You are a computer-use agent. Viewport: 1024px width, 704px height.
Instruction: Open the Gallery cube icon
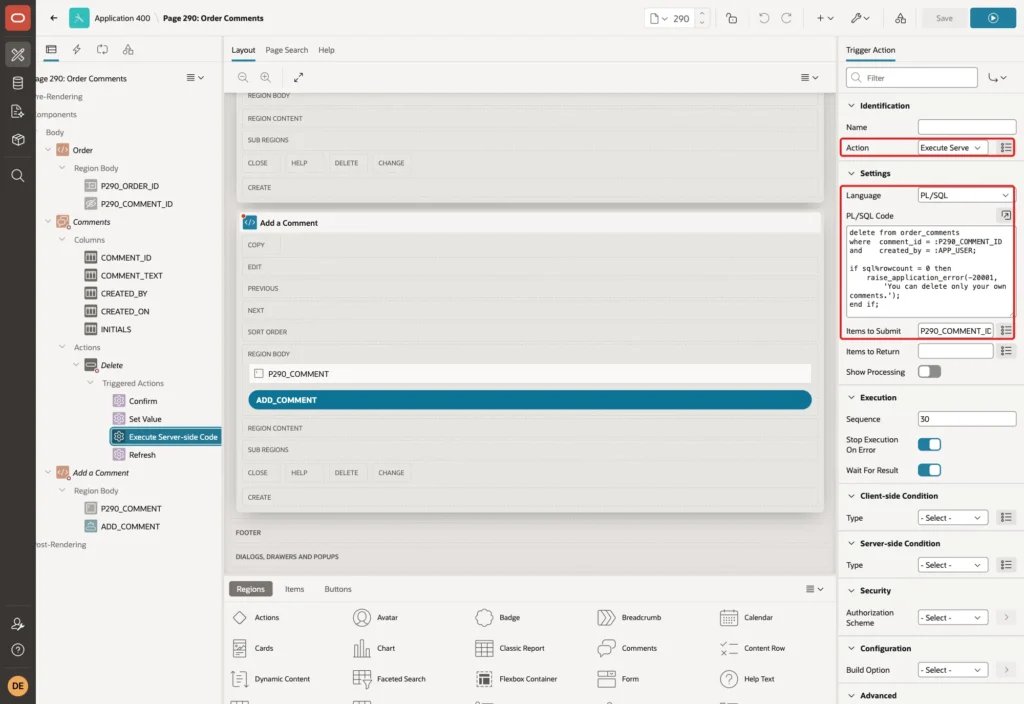point(18,140)
